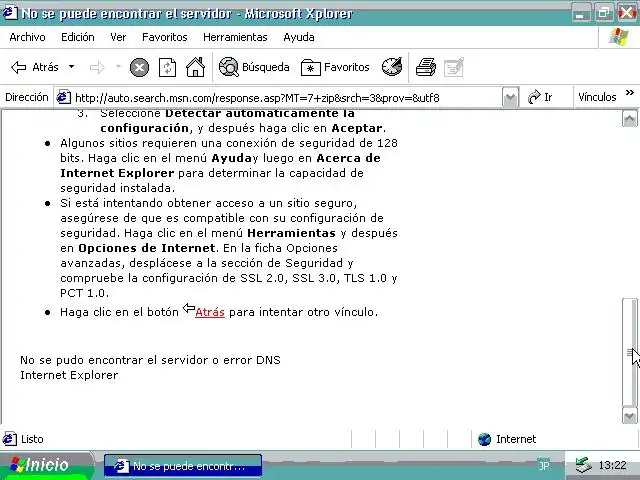This screenshot has height=480, width=640.
Task: Open the Atrás history dropdown arrow
Action: tap(71, 67)
